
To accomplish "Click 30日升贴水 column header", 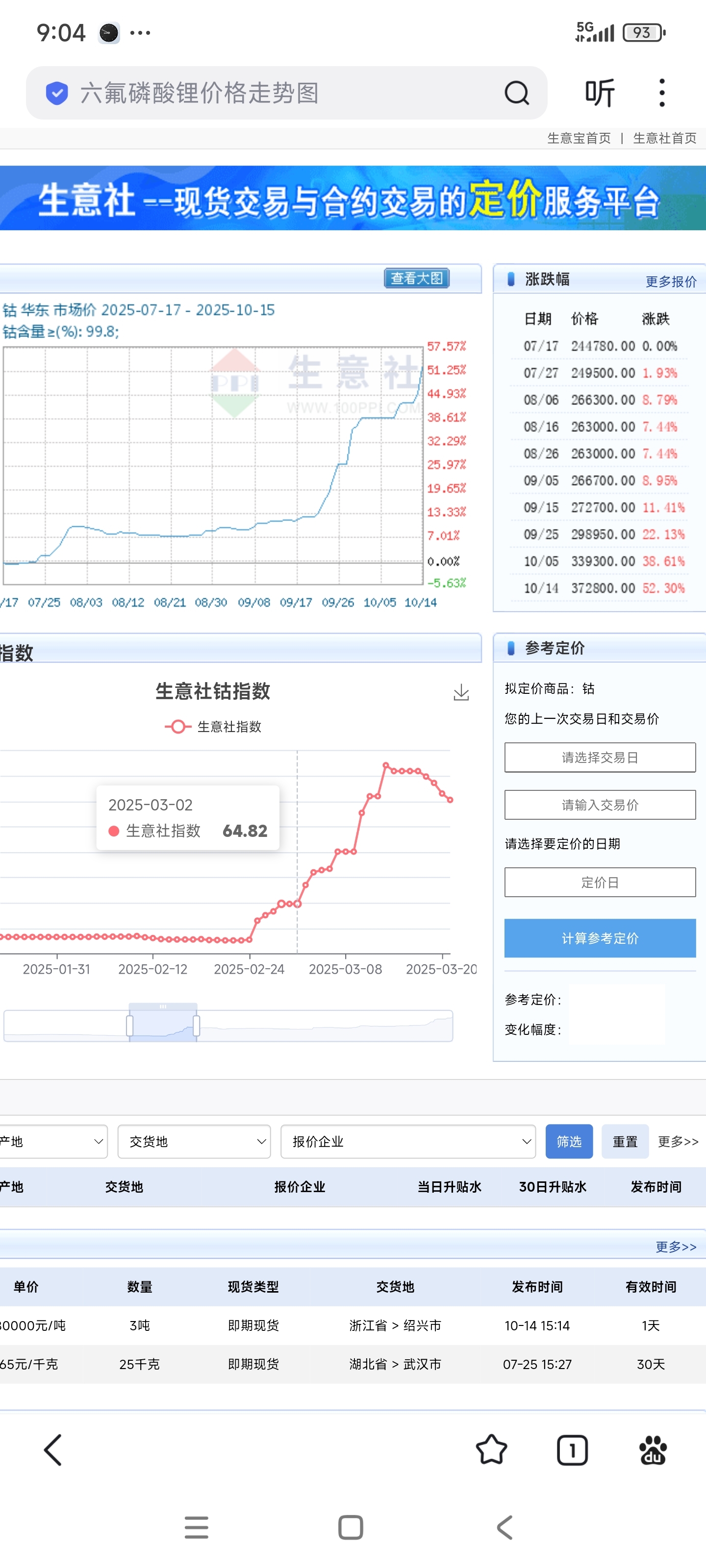I will click(x=553, y=1187).
